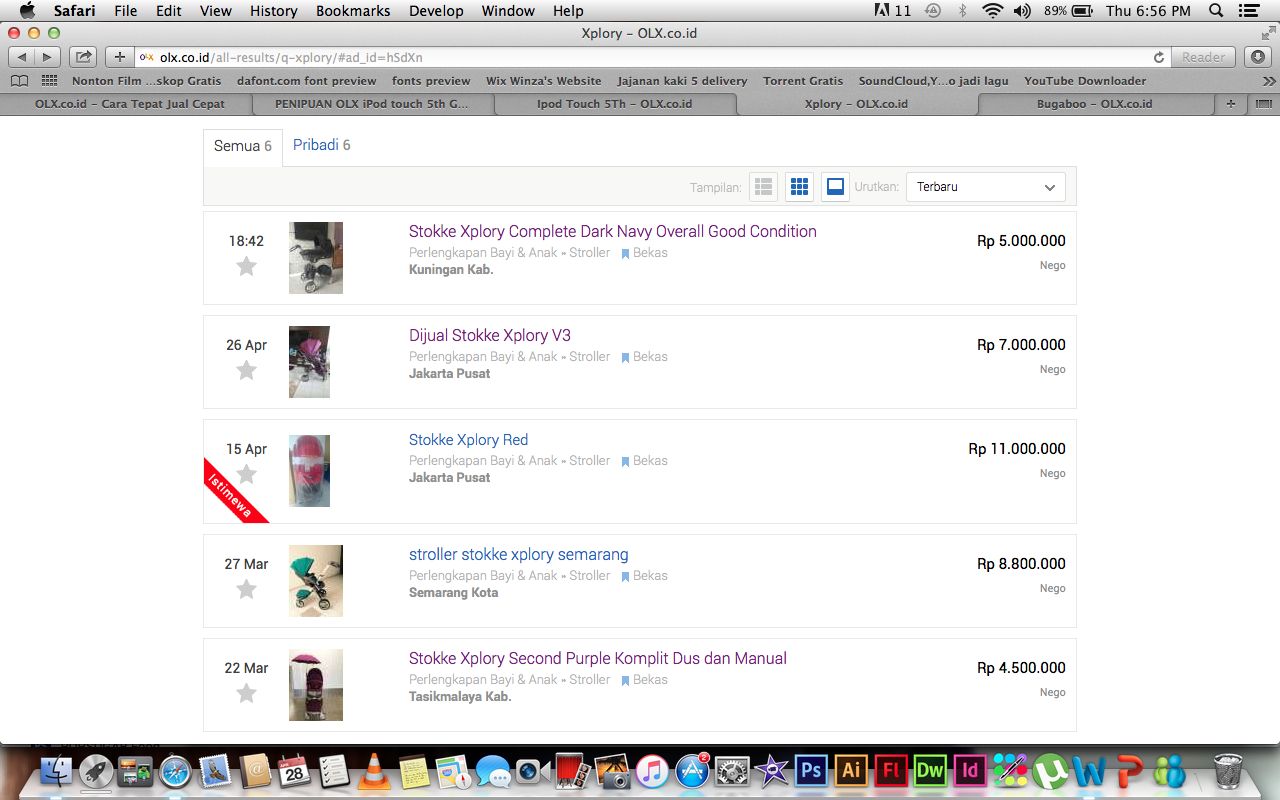Open Spotlight search magnifier in menu bar
Viewport: 1280px width, 800px height.
(x=1216, y=11)
